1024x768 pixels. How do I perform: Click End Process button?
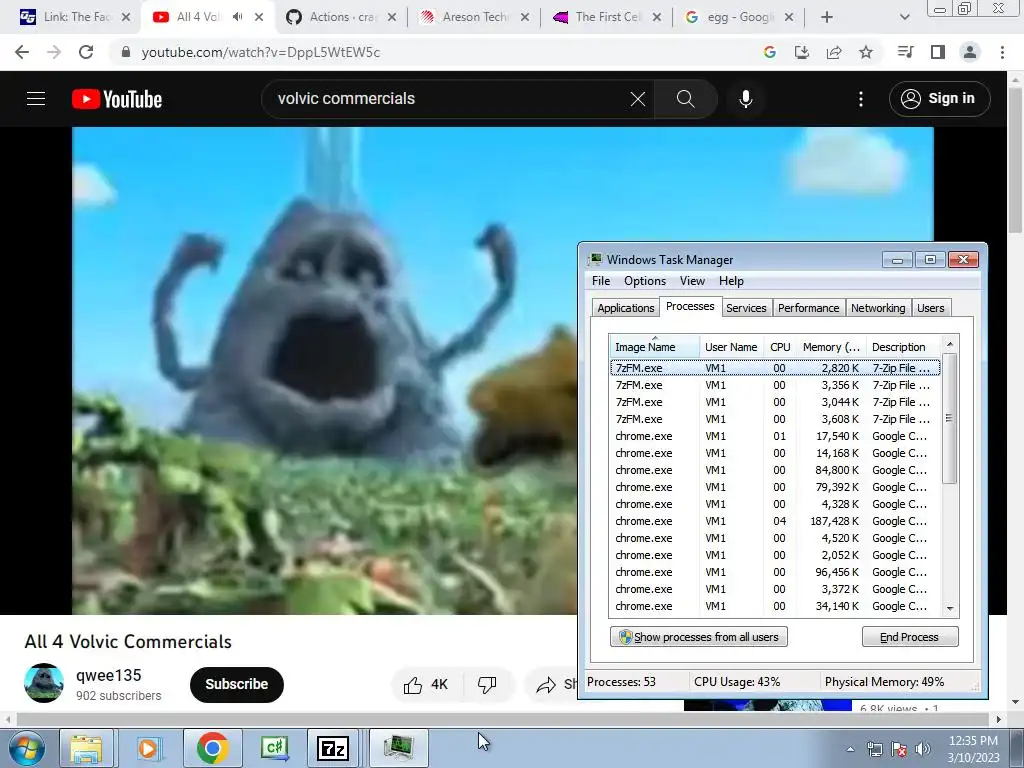click(910, 637)
